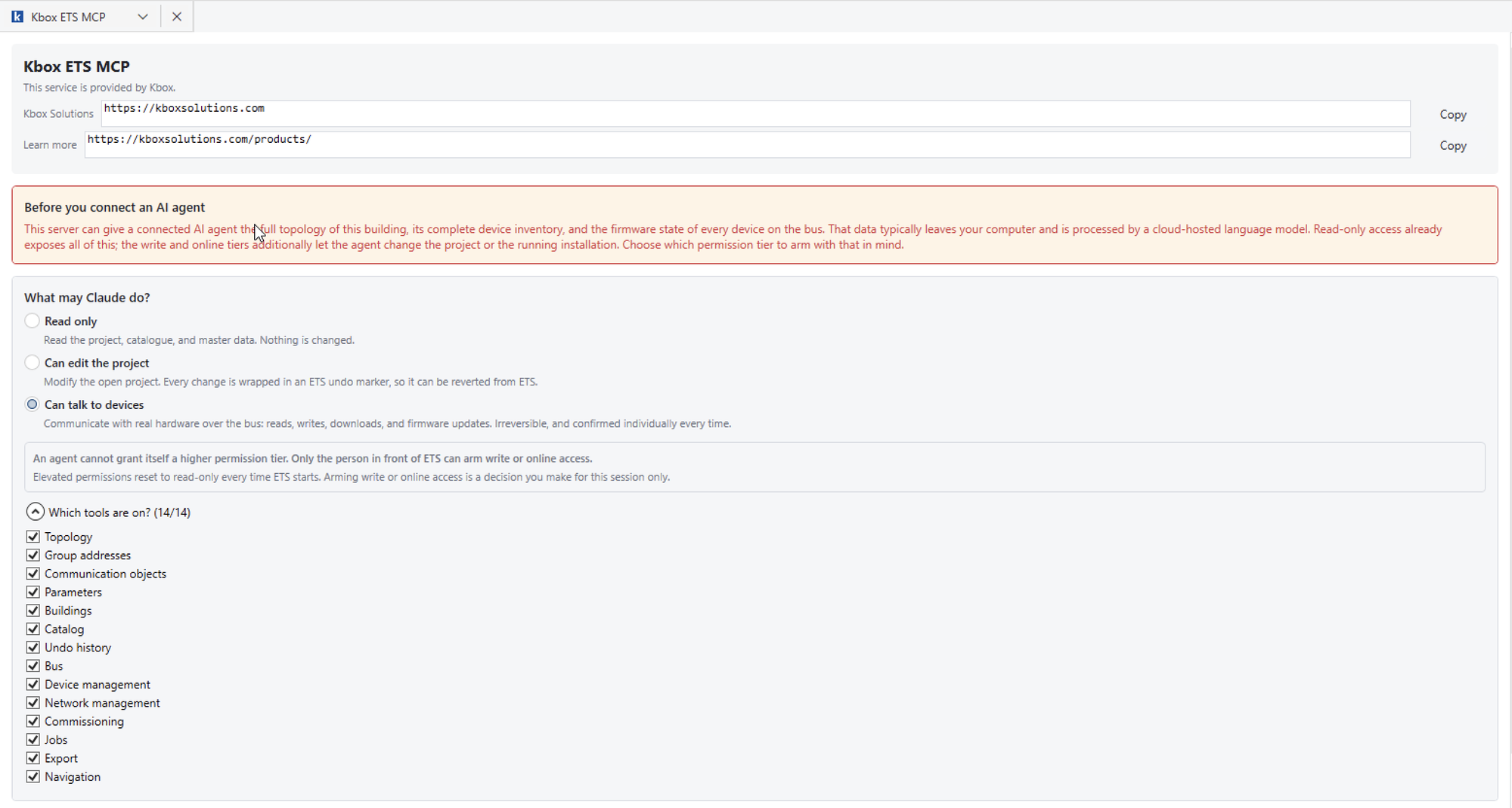Viewport: 1512px width, 808px height.
Task: Uncheck Group addresses tool
Action: pos(33,555)
